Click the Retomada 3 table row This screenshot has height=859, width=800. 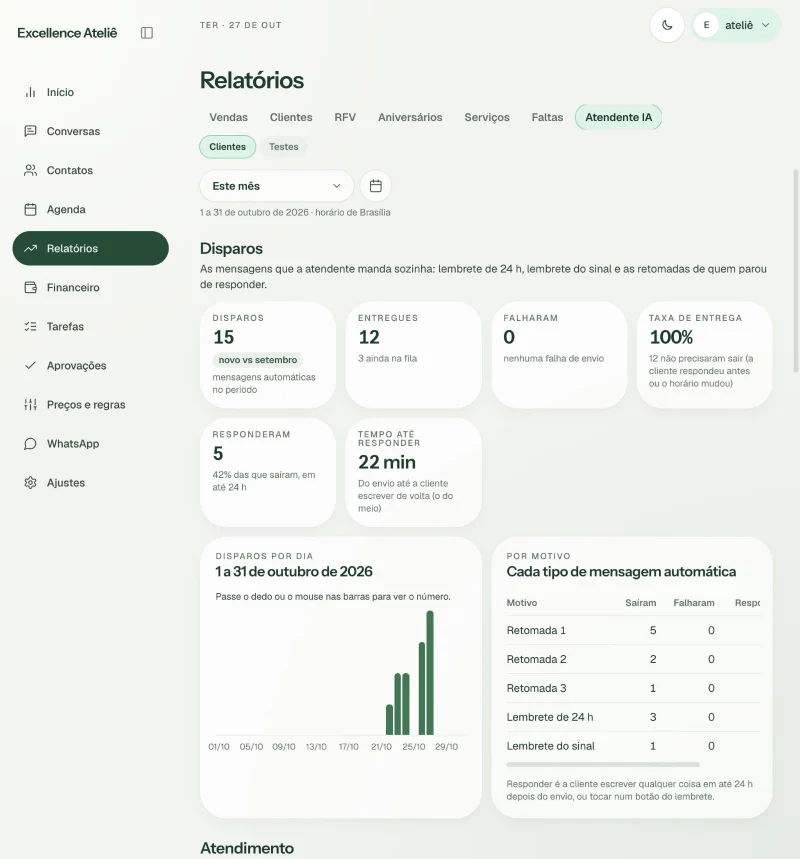(x=633, y=688)
